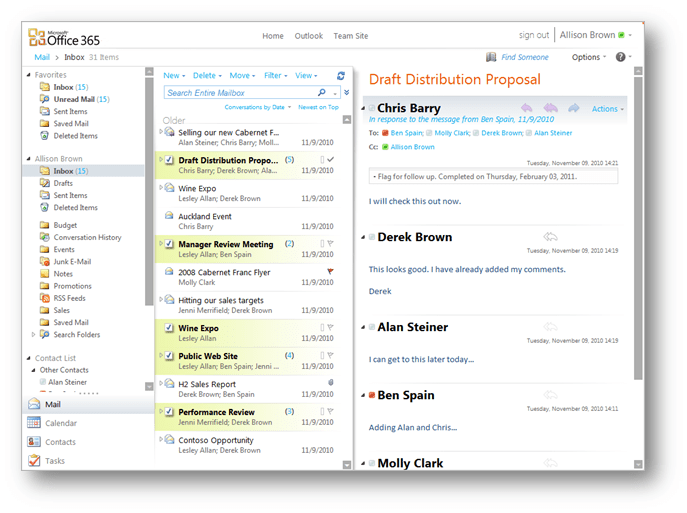This screenshot has height=513, width=687.
Task: Expand the Search Folders tree item
Action: coord(35,335)
